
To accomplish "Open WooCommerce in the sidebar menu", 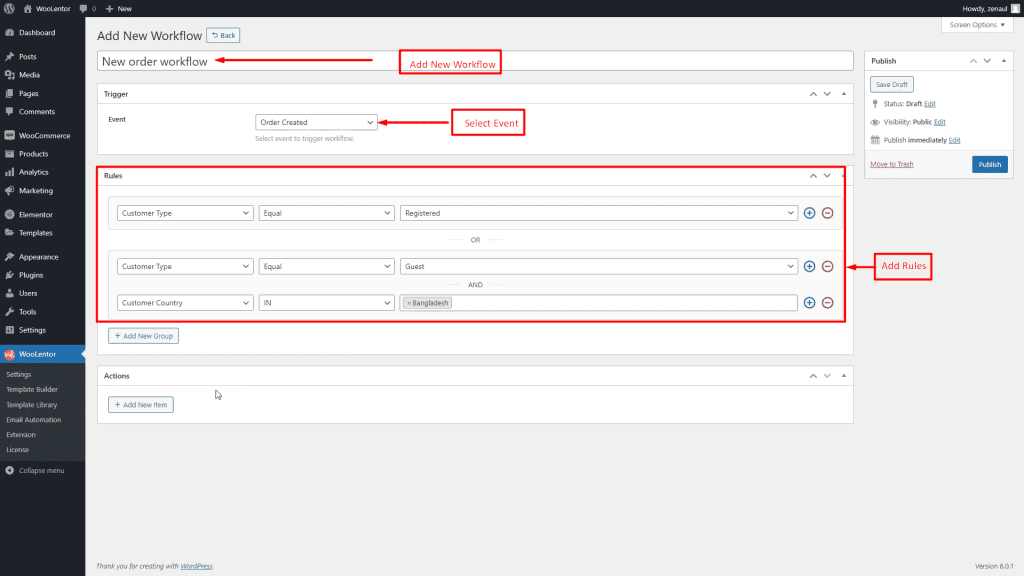I will [x=44, y=135].
